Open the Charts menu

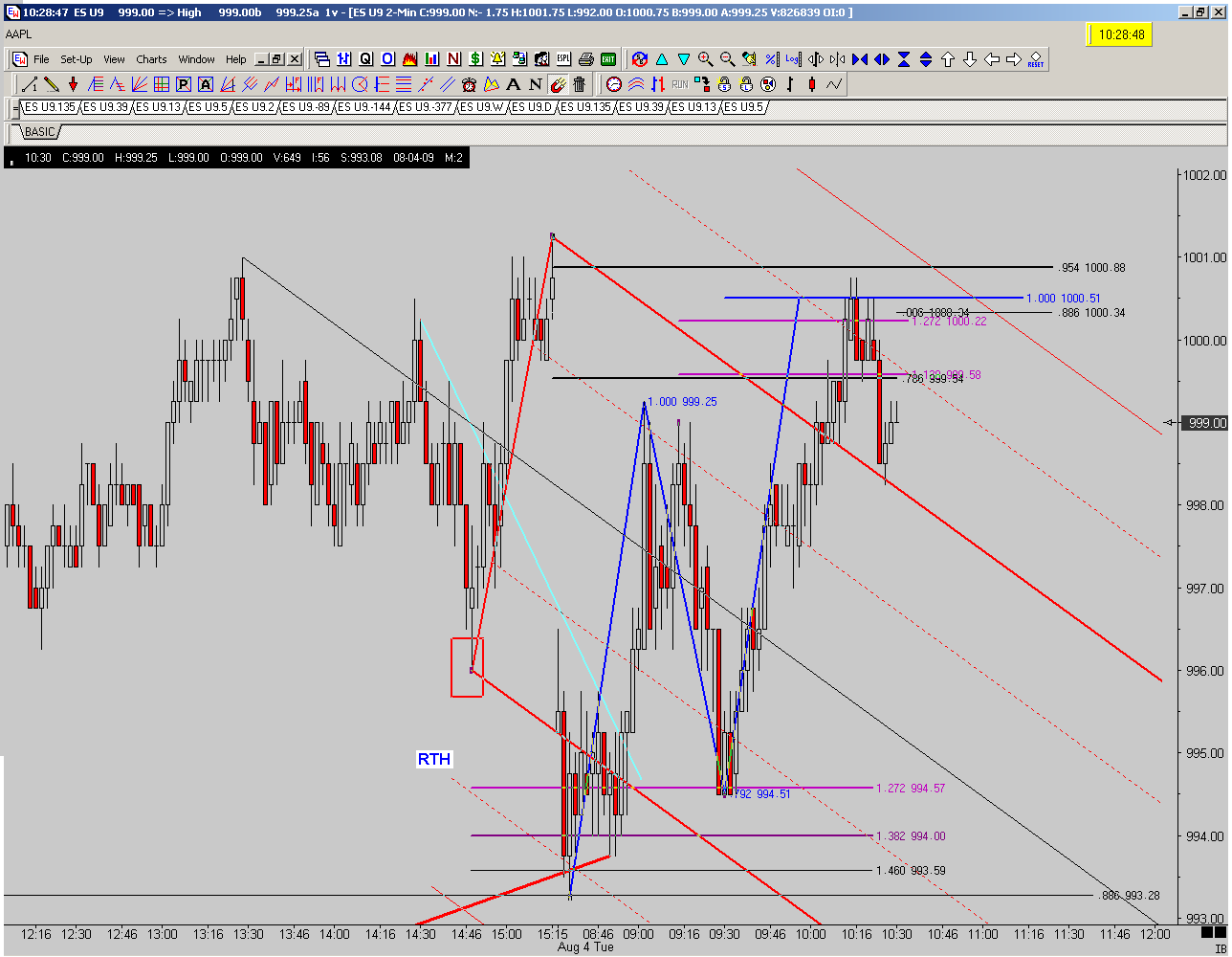tap(151, 59)
